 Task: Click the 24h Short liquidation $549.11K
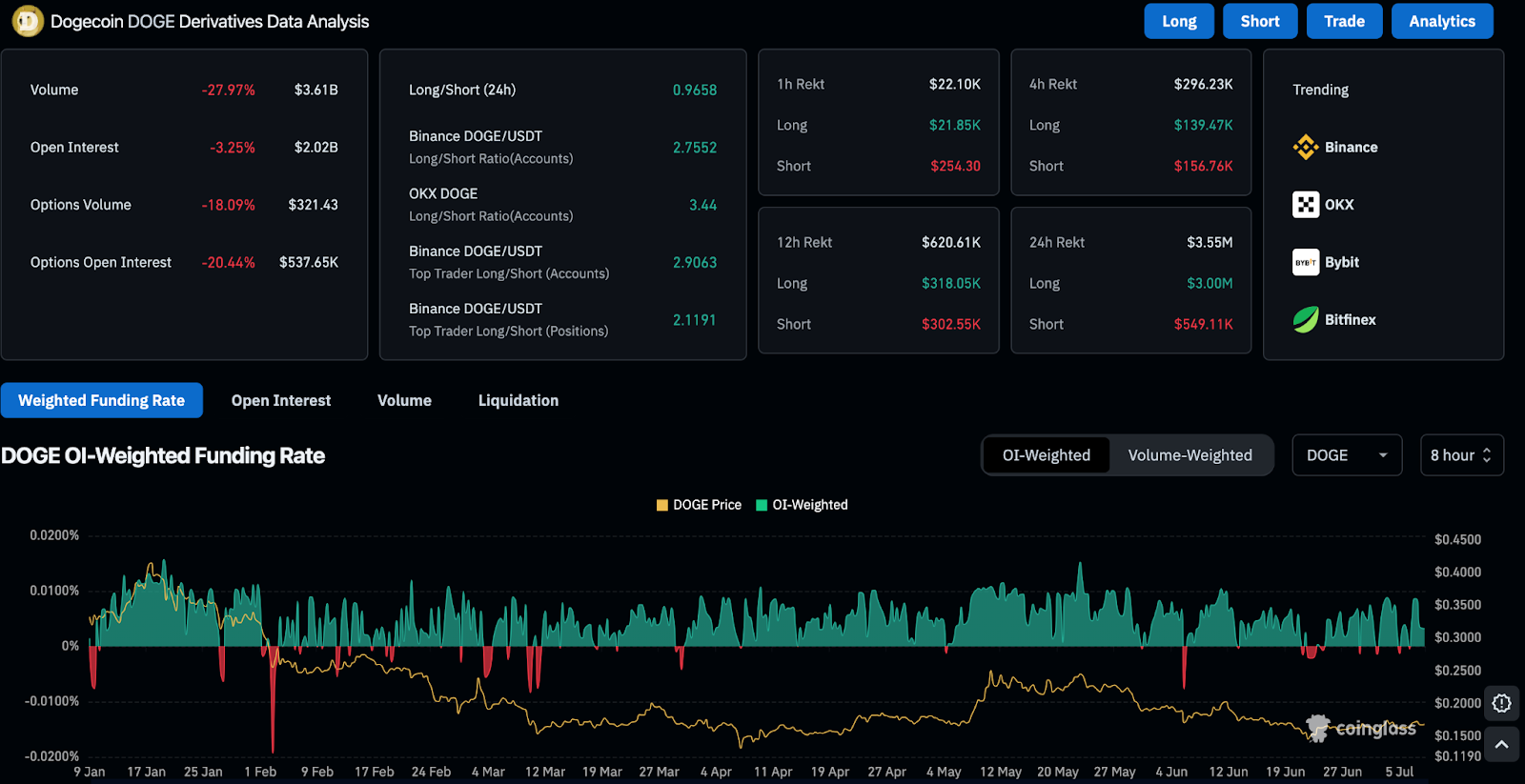tap(1204, 324)
